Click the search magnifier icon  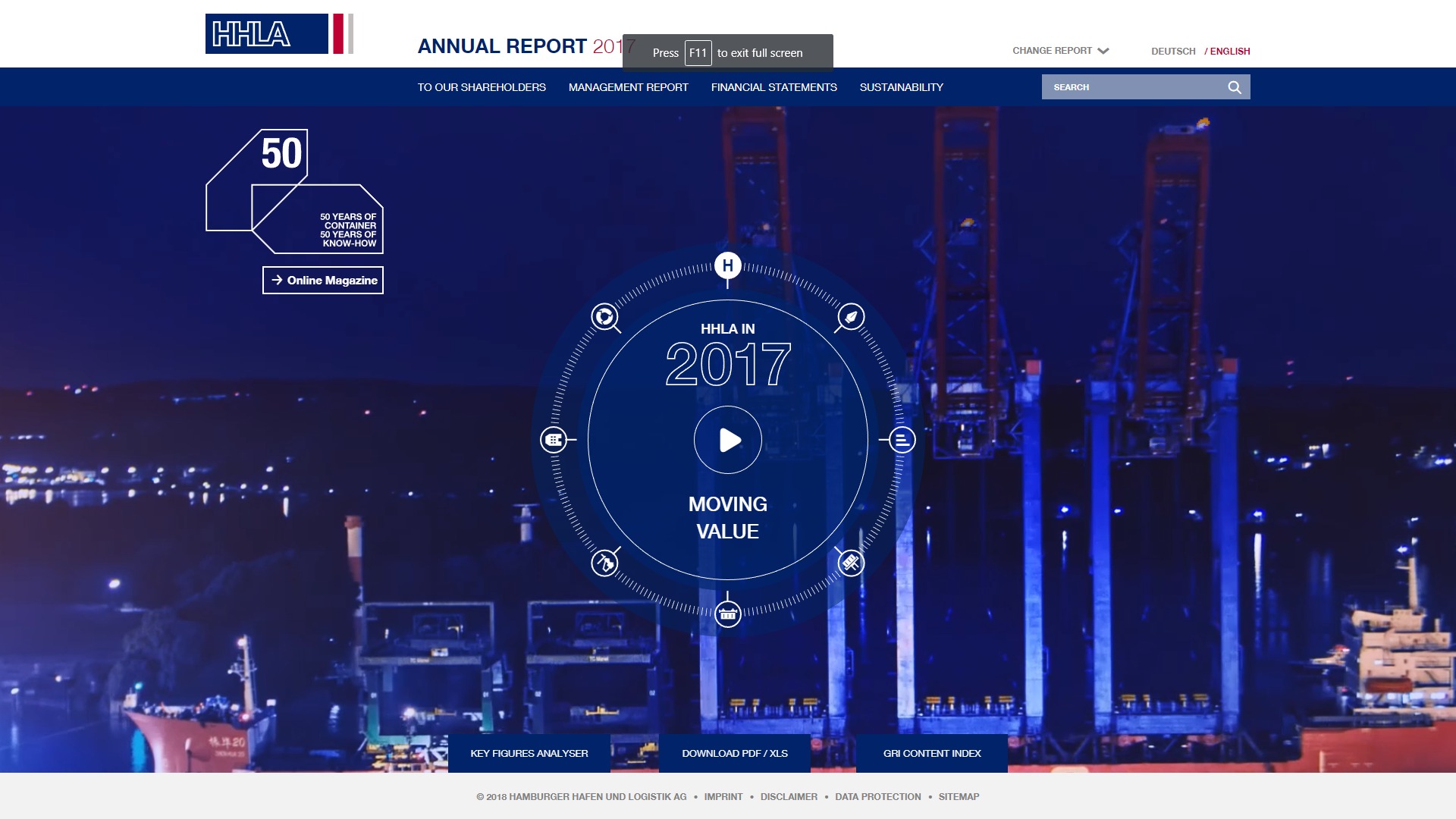tap(1235, 87)
